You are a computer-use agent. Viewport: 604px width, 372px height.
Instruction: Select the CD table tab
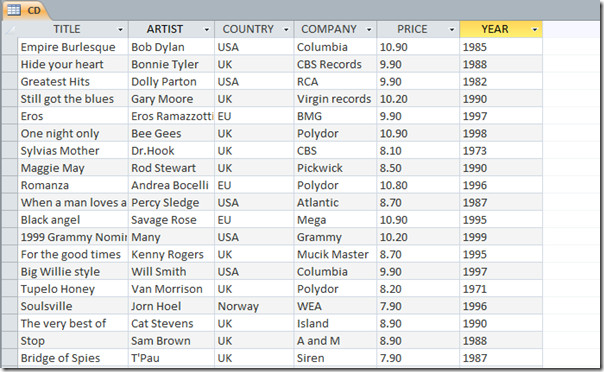coord(25,10)
